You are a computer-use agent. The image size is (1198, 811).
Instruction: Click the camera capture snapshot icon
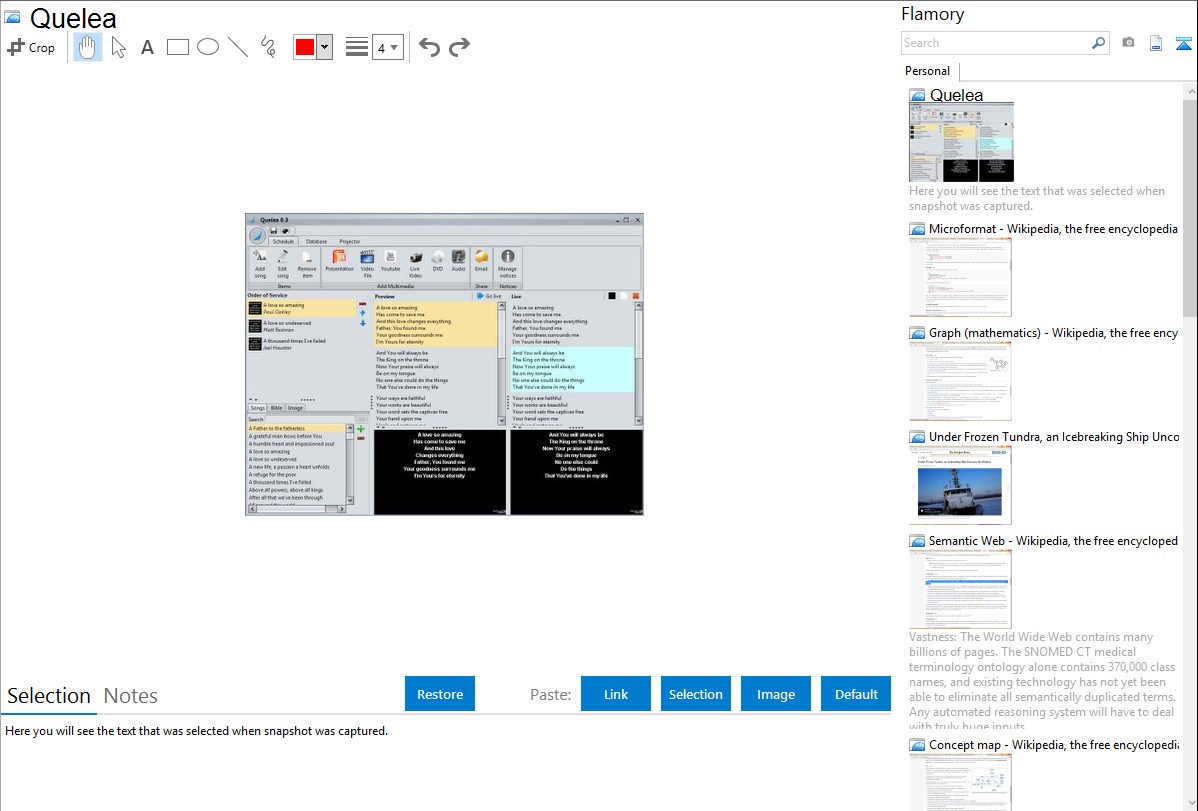click(x=1128, y=43)
